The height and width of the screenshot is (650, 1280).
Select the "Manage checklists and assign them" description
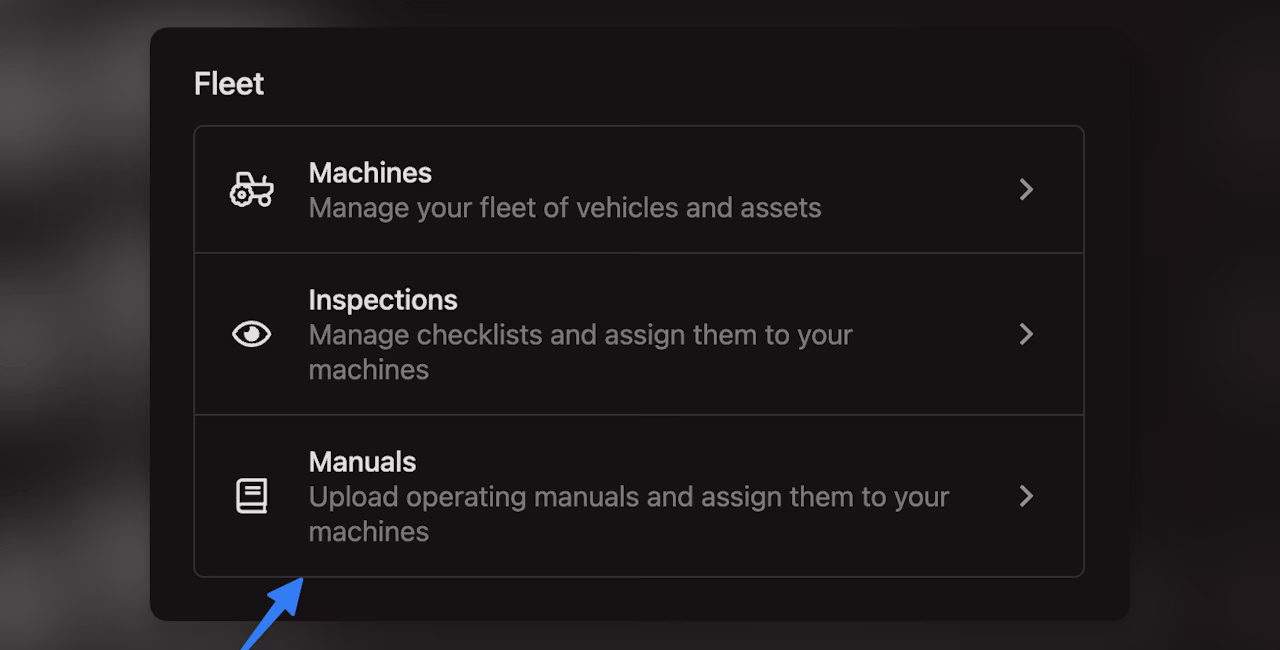[580, 352]
